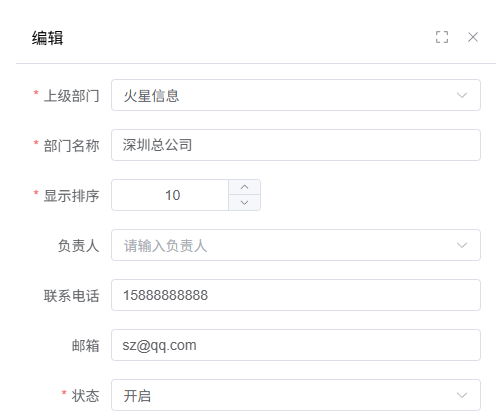Click the 部门名称 field label

71,146
